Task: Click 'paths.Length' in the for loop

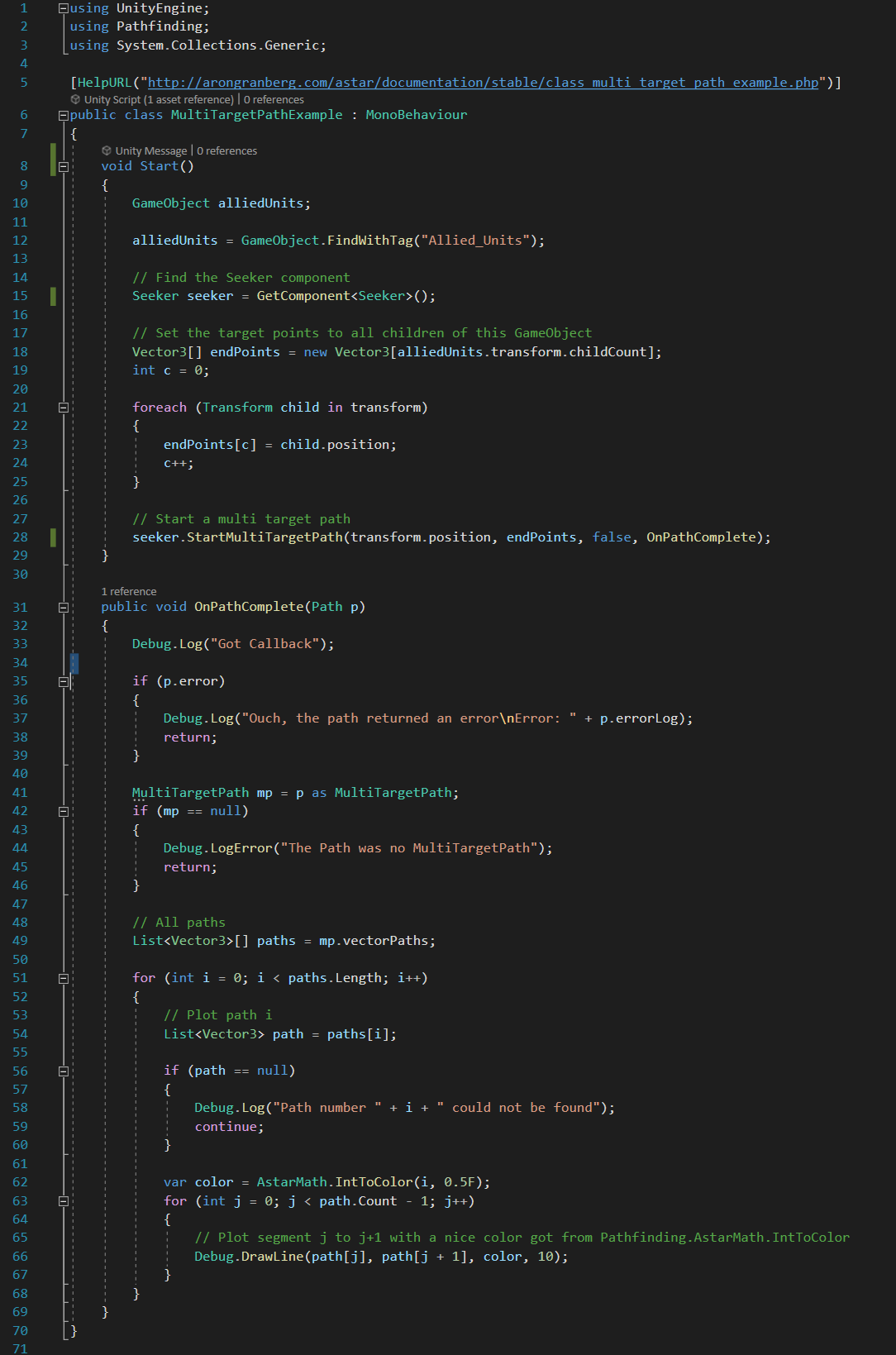Action: pyautogui.click(x=335, y=978)
